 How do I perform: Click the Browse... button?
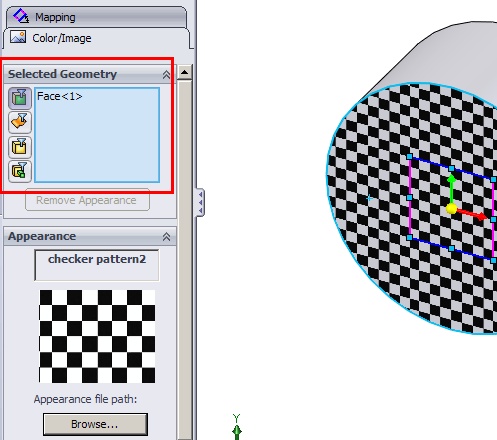(95, 424)
